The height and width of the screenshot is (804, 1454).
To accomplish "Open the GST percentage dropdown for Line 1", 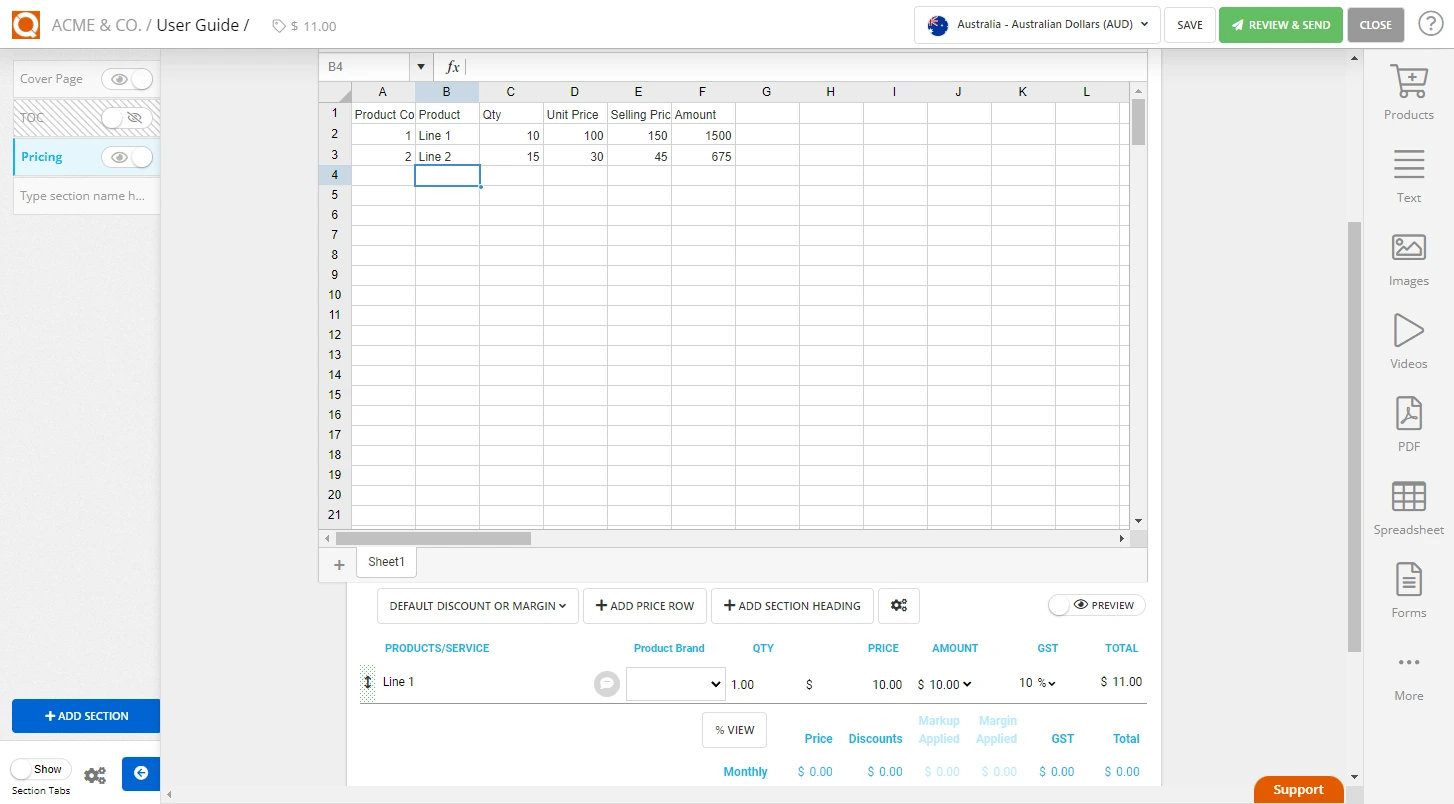I will tap(1037, 681).
